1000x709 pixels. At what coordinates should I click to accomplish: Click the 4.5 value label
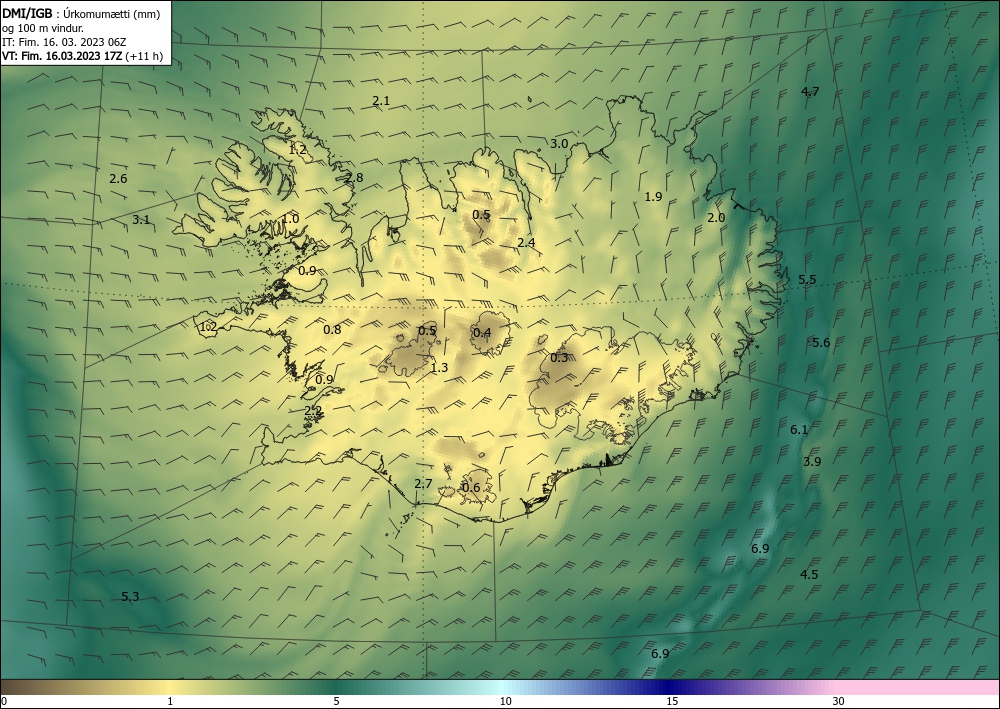click(809, 574)
